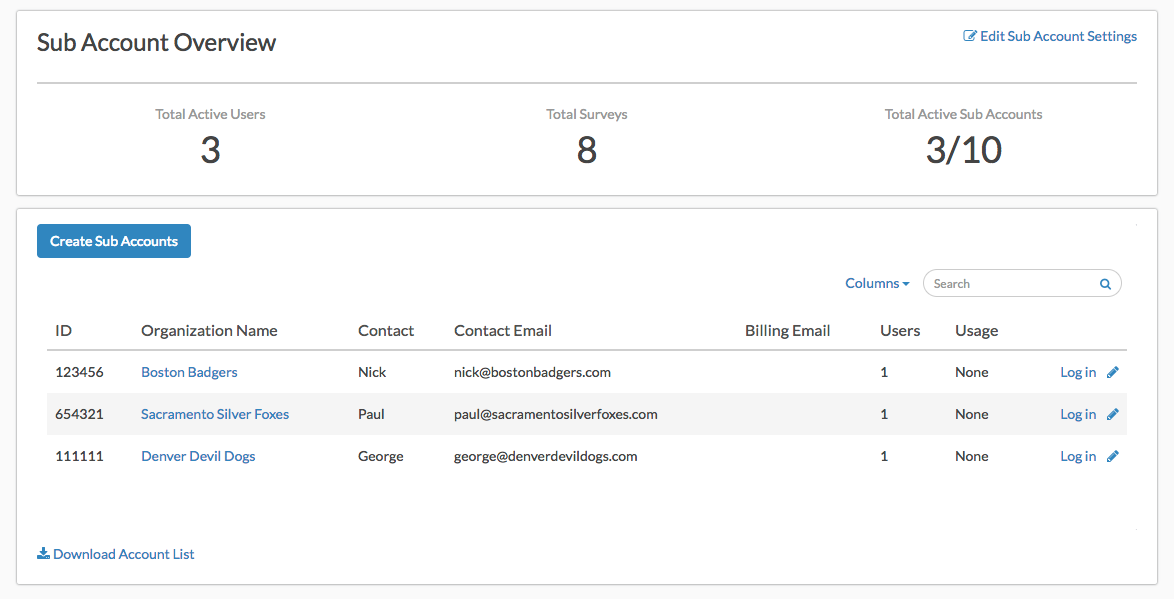1174x599 pixels.
Task: Open the Denver Devil Dogs organization link
Action: (x=198, y=456)
